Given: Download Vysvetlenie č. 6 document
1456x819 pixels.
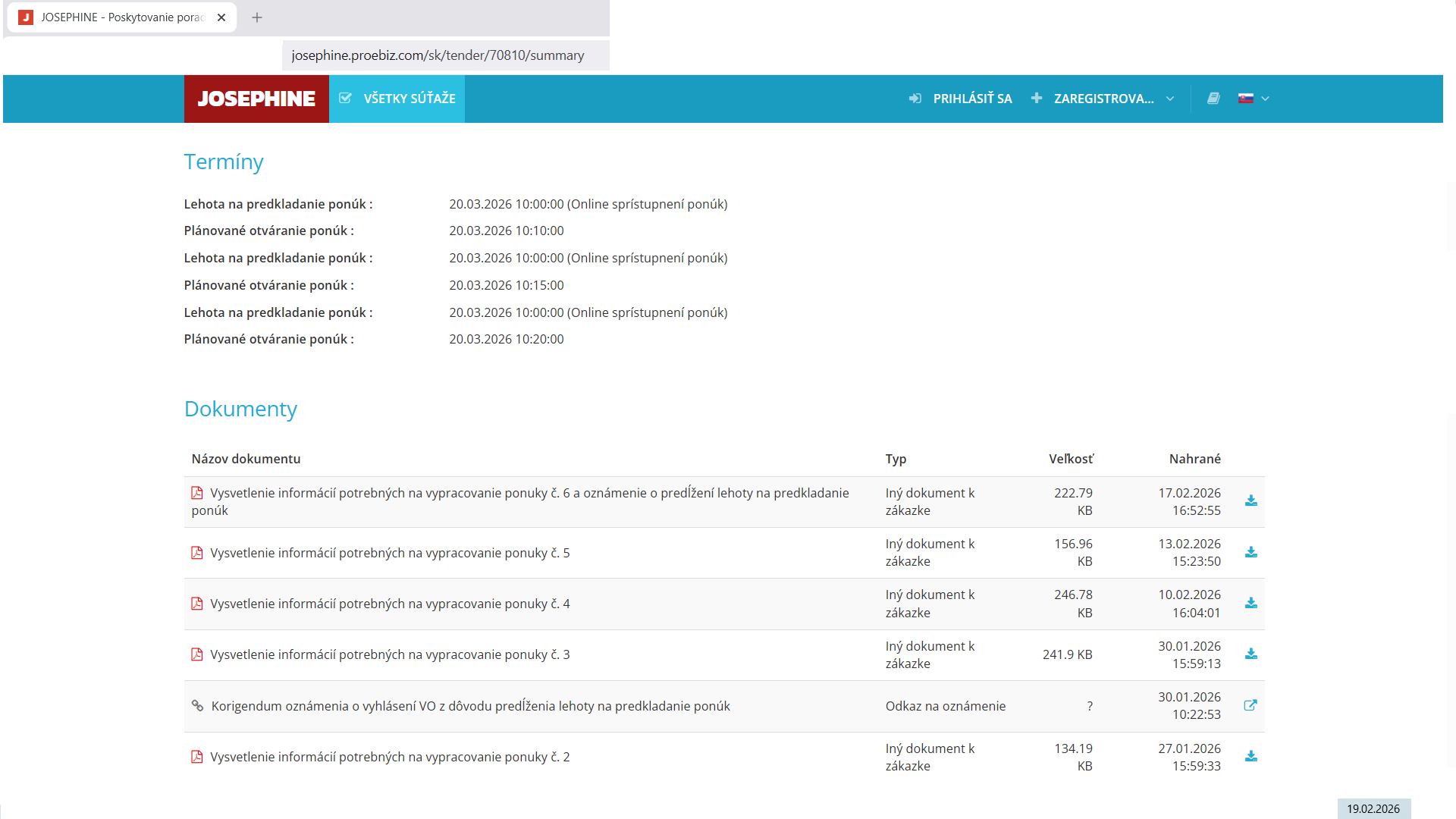Looking at the screenshot, I should 1250,501.
